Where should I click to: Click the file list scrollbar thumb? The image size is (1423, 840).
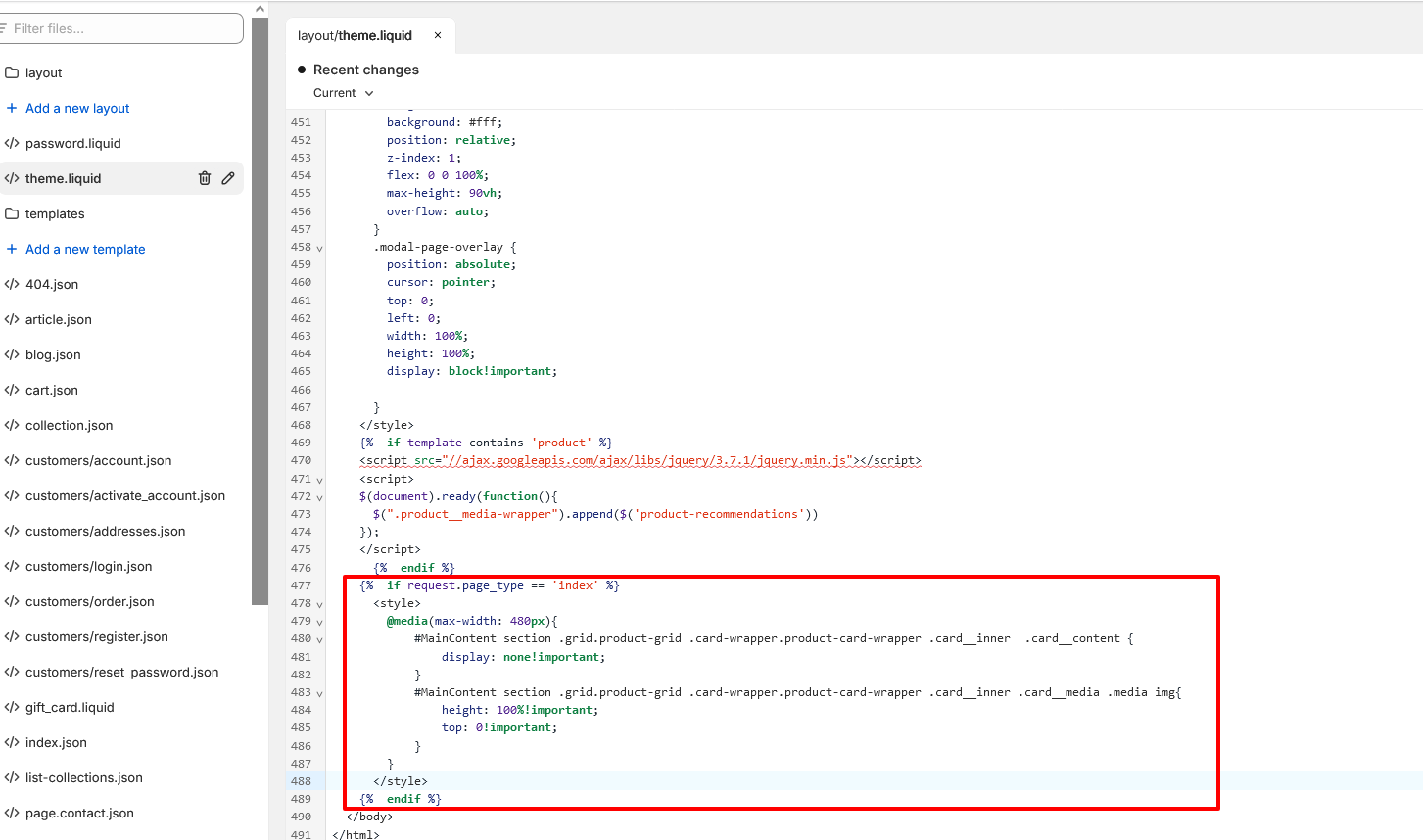coord(260,311)
